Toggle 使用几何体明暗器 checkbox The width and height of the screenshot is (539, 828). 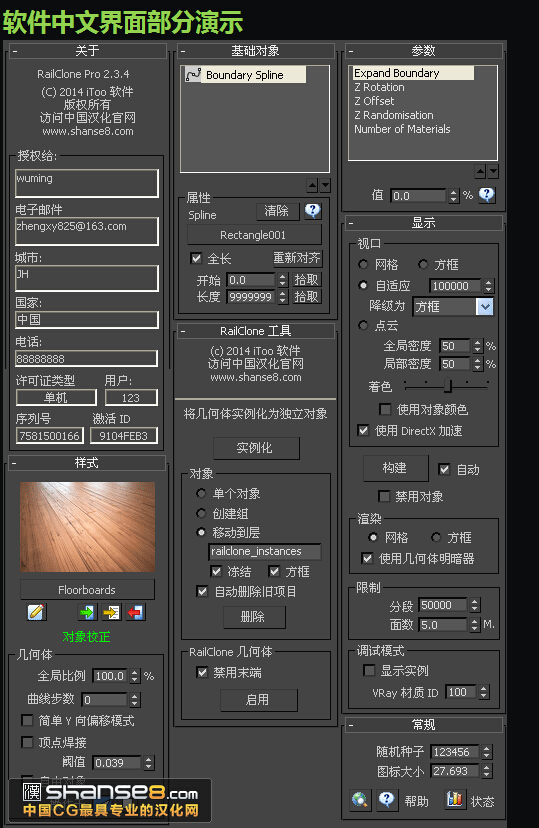tap(367, 558)
